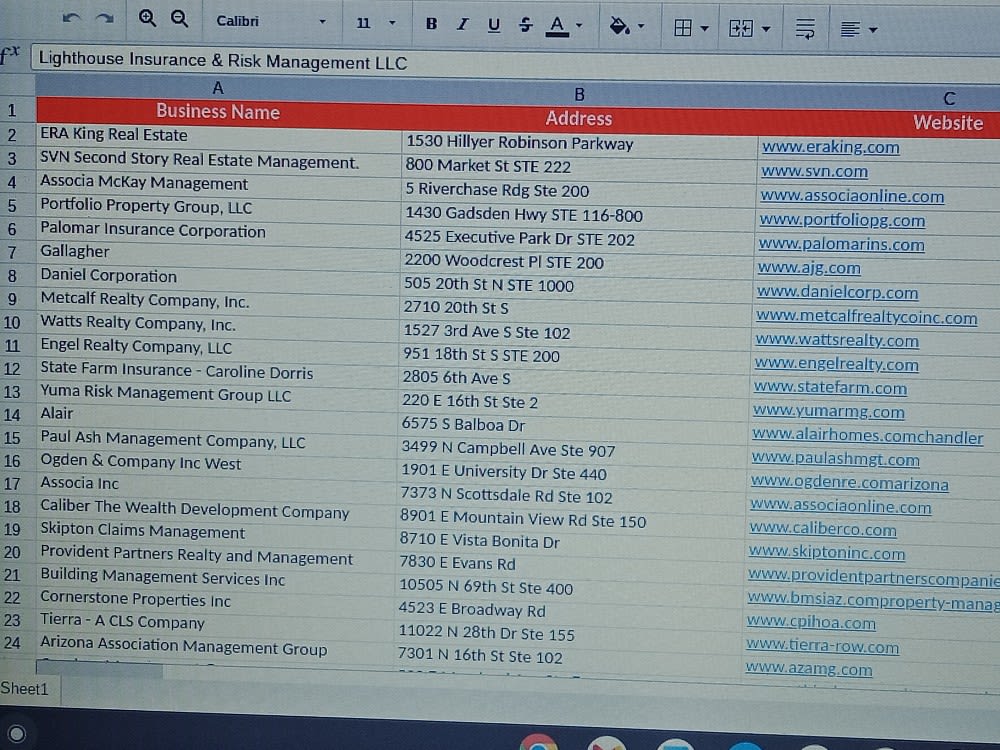This screenshot has height=750, width=1000.
Task: Apply the font color A icon
Action: pyautogui.click(x=557, y=26)
